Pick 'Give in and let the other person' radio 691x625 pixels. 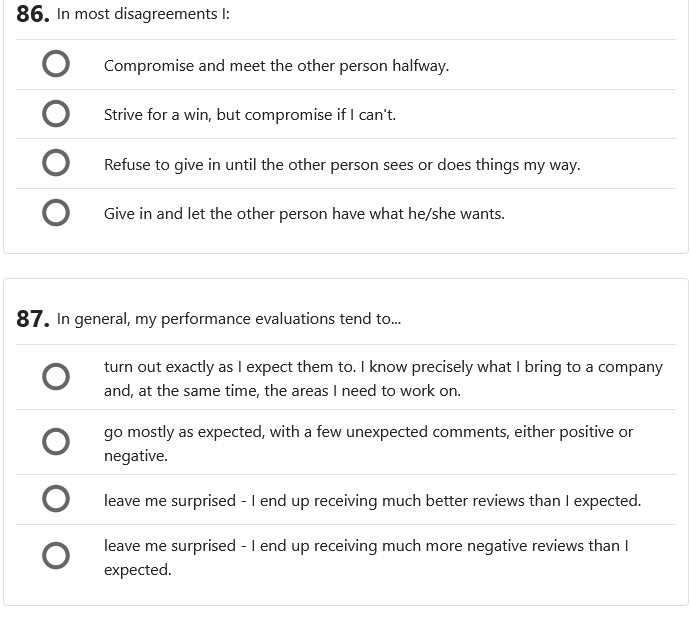pyautogui.click(x=56, y=213)
